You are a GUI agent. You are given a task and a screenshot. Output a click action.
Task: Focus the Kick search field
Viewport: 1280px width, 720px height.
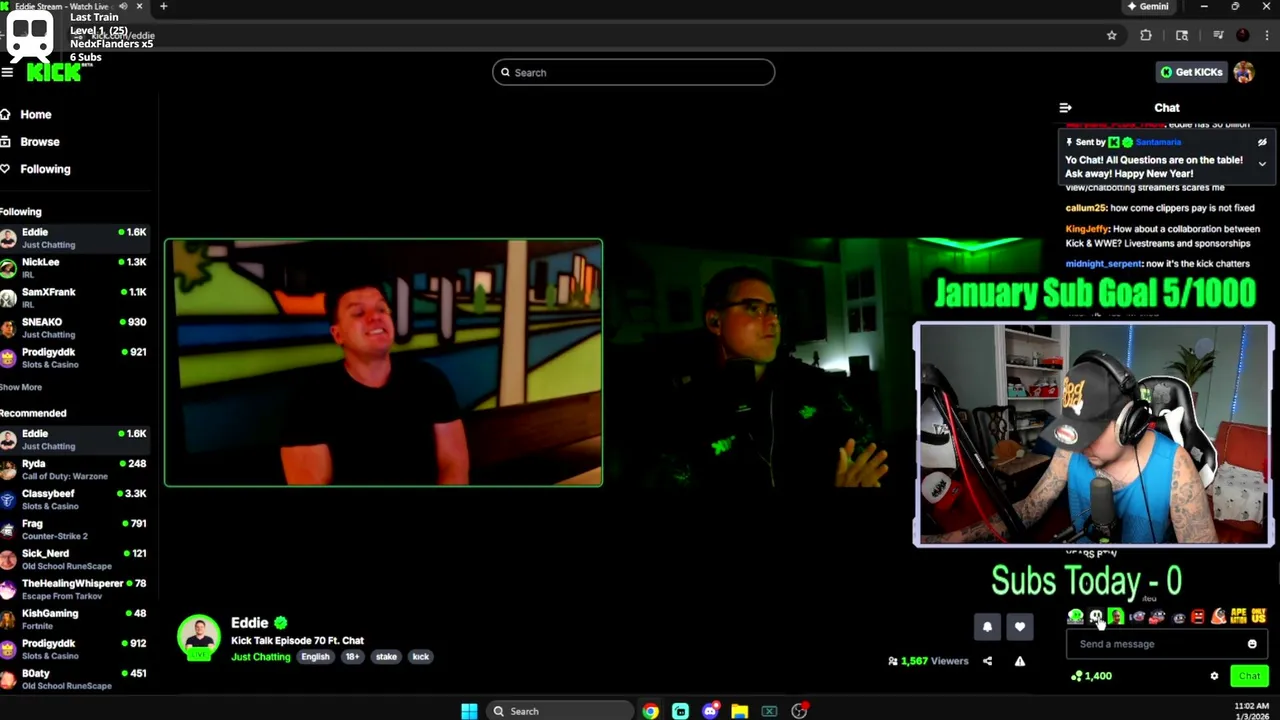tap(633, 72)
